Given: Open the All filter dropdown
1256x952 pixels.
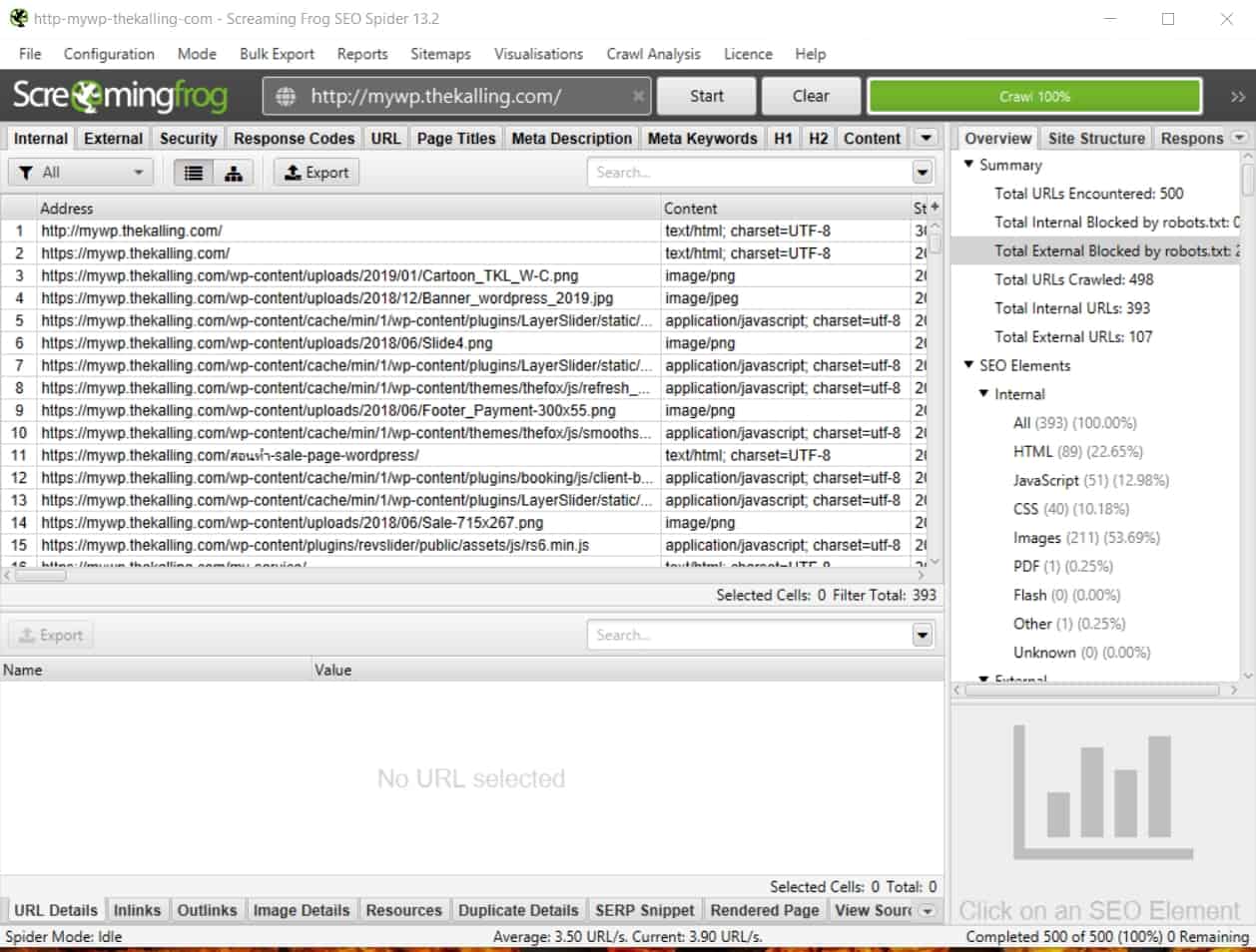Looking at the screenshot, I should pyautogui.click(x=81, y=173).
